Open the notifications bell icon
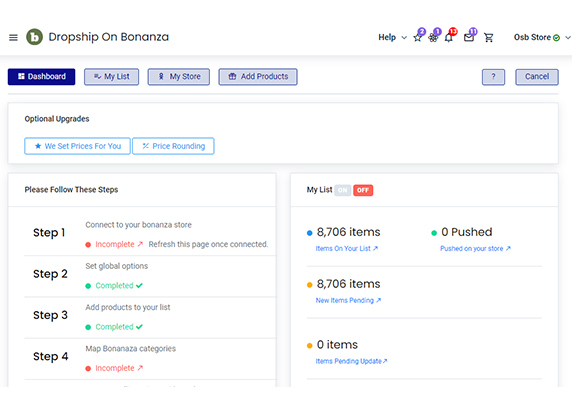Image resolution: width=577 pixels, height=407 pixels. (x=449, y=38)
